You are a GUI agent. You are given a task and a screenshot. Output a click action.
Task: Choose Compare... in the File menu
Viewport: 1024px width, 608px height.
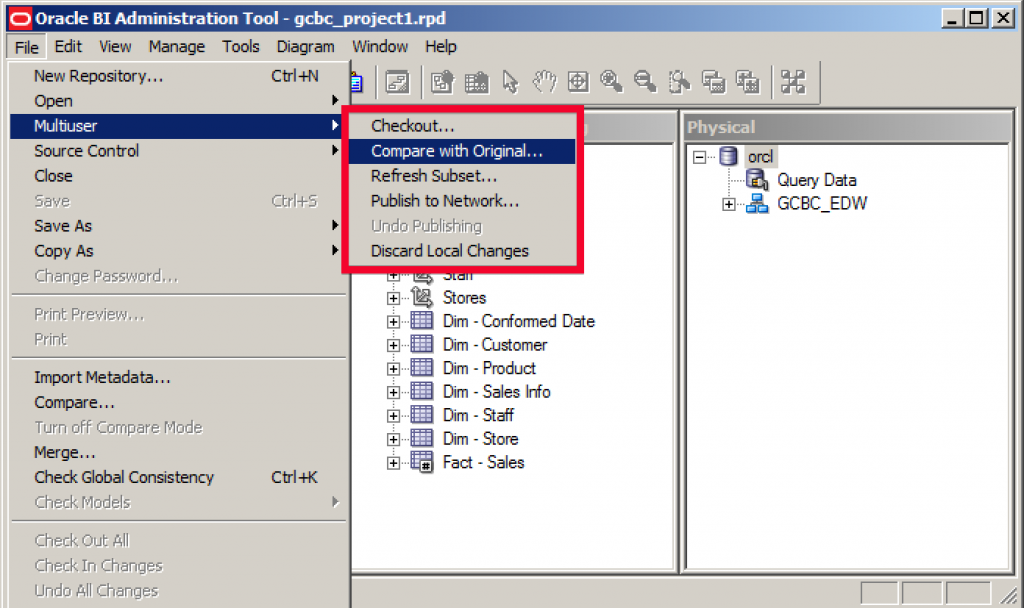(178, 402)
